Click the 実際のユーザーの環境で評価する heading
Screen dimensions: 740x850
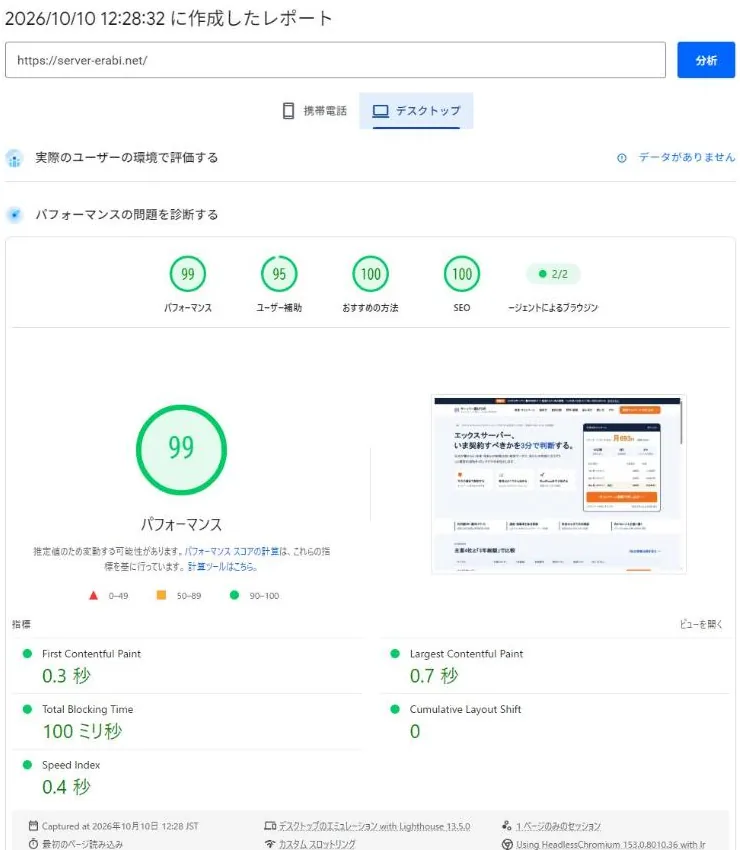click(126, 157)
